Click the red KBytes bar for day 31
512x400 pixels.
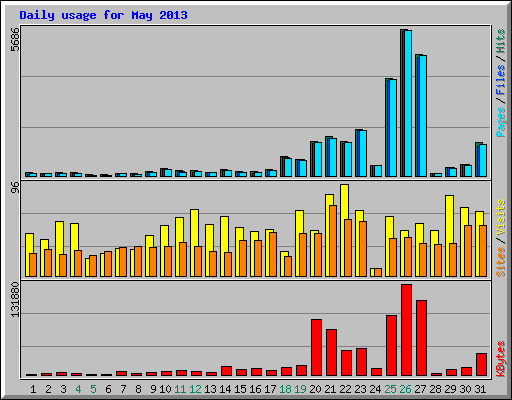tap(481, 365)
